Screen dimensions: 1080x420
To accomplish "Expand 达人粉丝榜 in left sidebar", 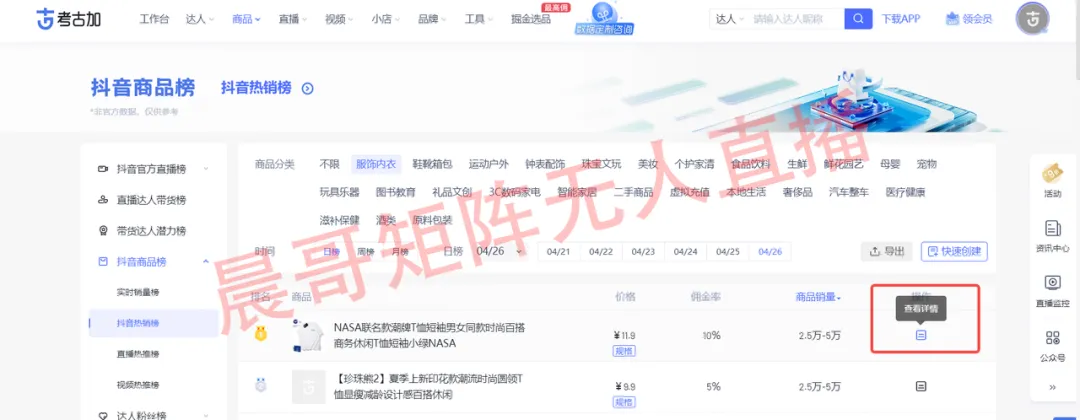I will coord(153,415).
